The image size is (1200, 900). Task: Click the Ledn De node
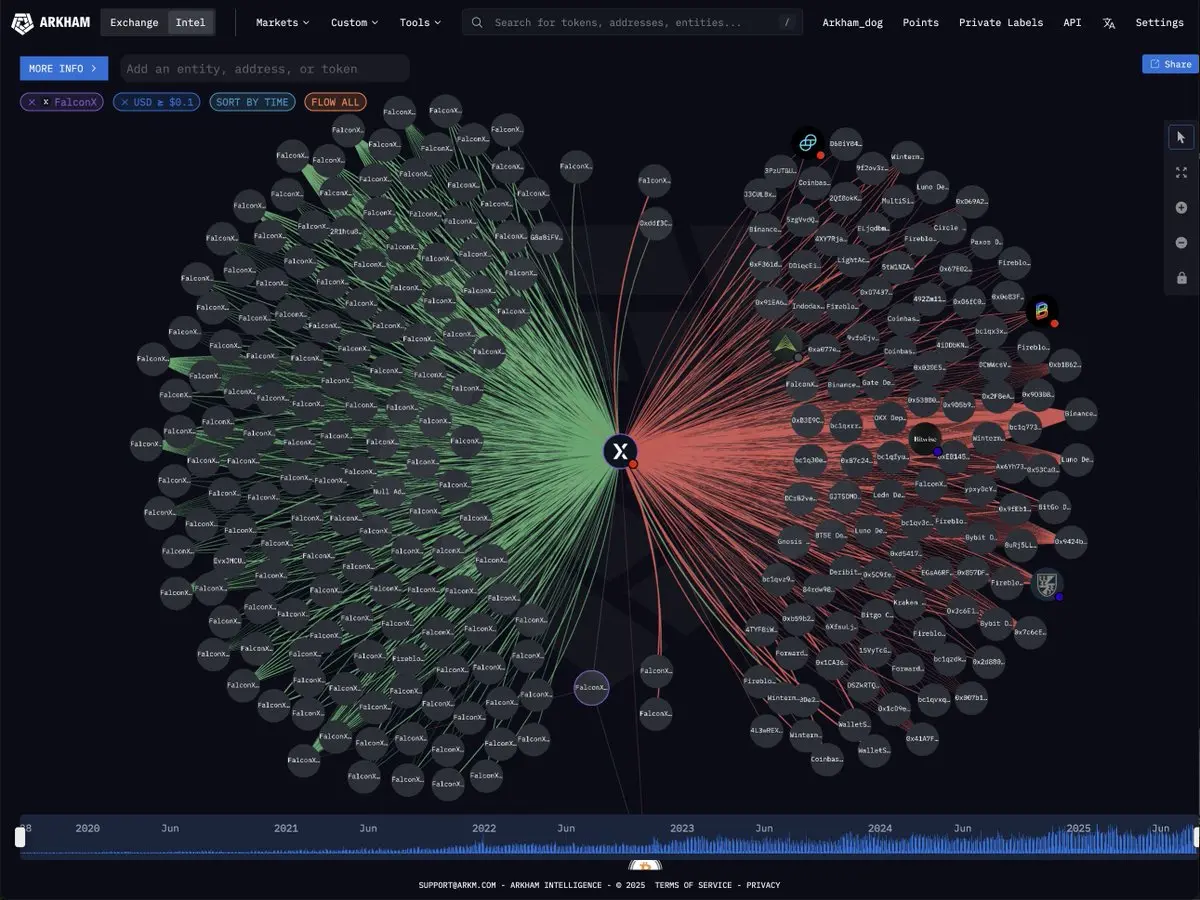click(x=888, y=494)
